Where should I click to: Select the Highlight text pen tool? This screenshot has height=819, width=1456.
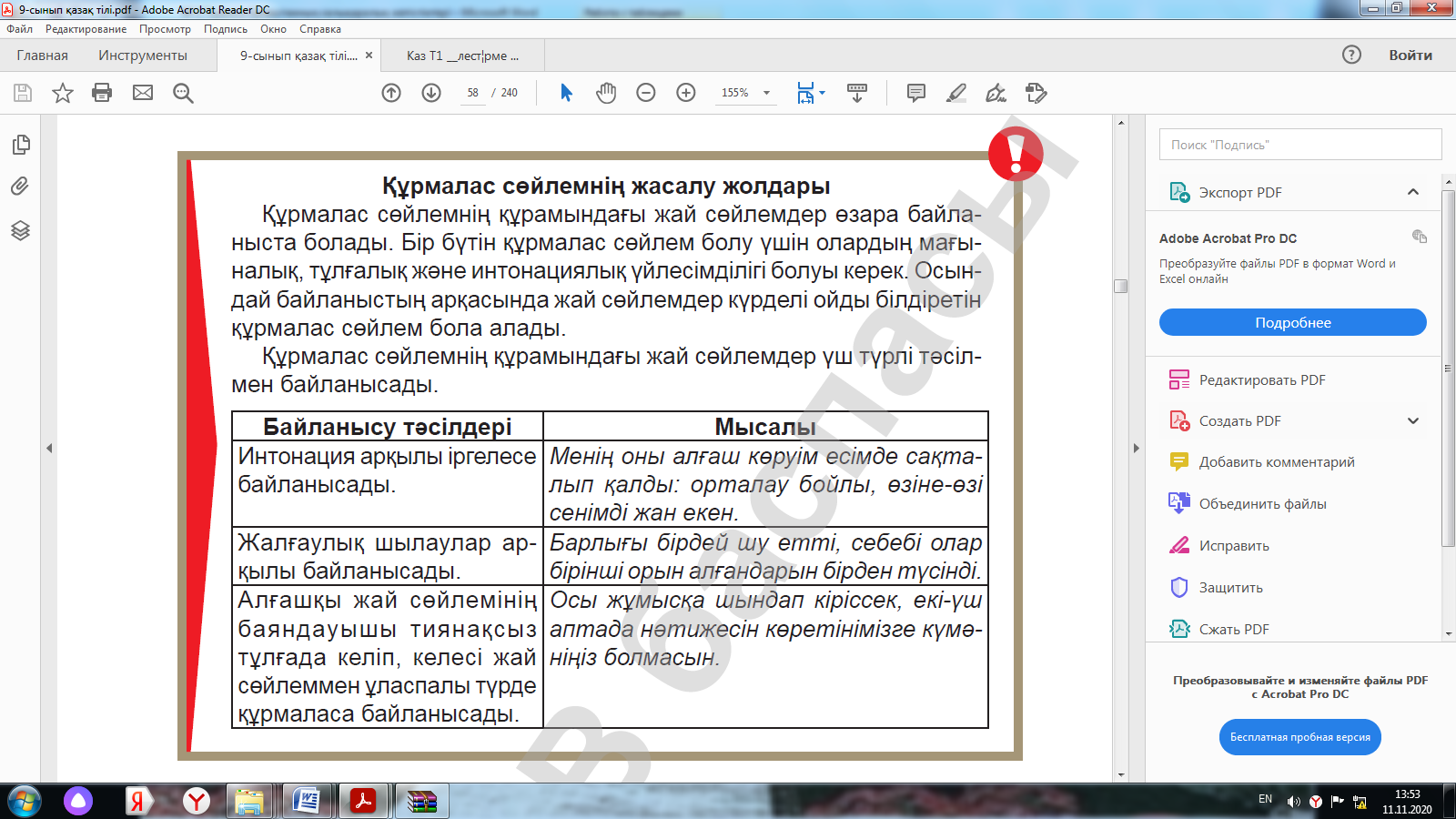pos(955,93)
